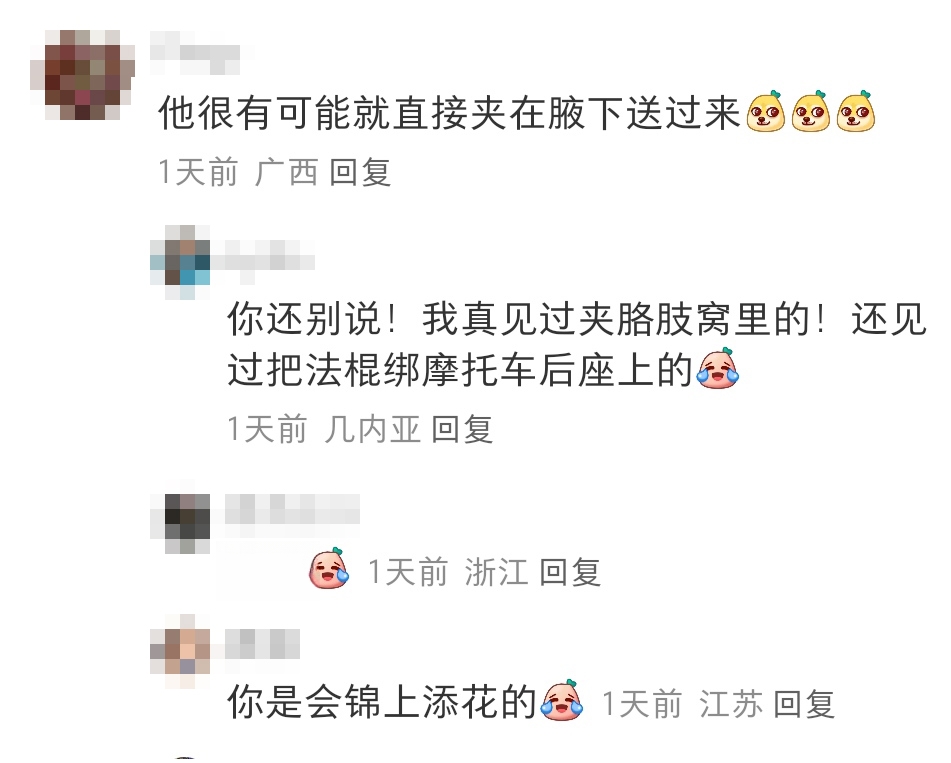
Task: Open the 几内亚 commenter's small avatar
Action: [x=180, y=262]
